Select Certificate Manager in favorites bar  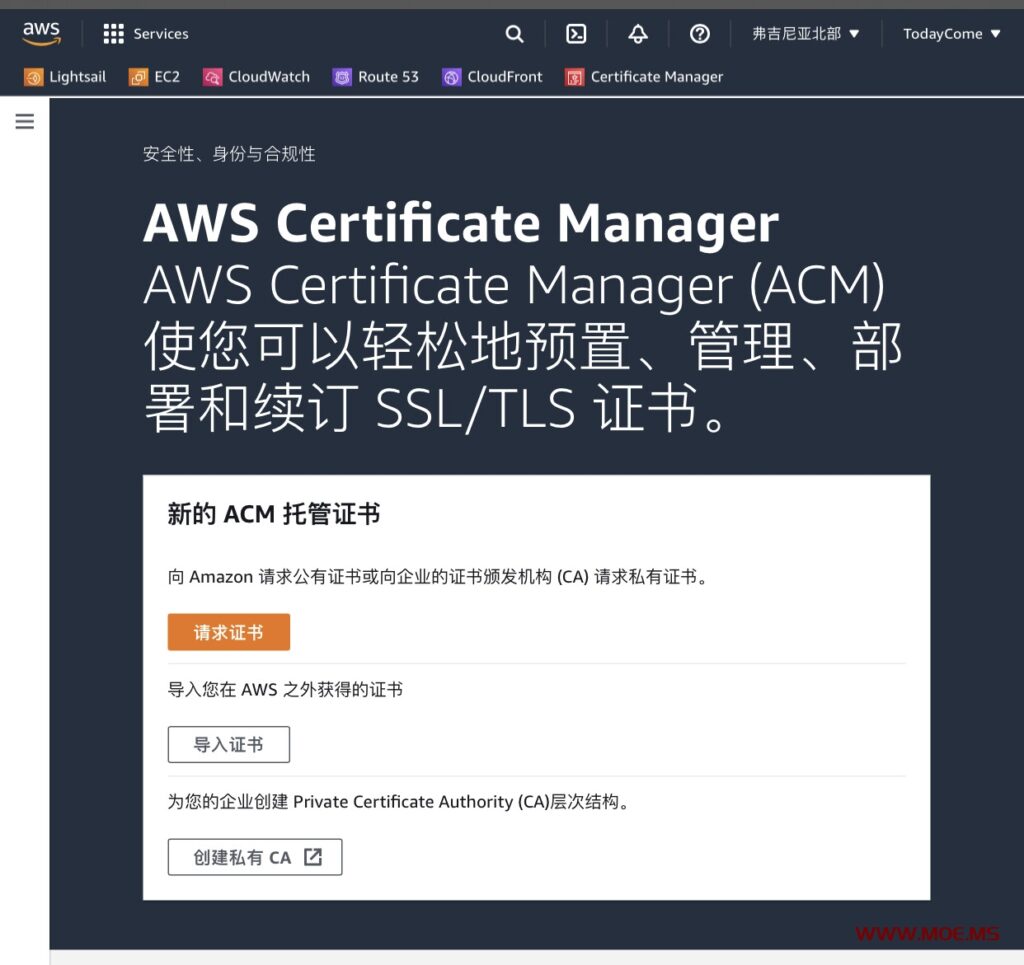(x=644, y=77)
